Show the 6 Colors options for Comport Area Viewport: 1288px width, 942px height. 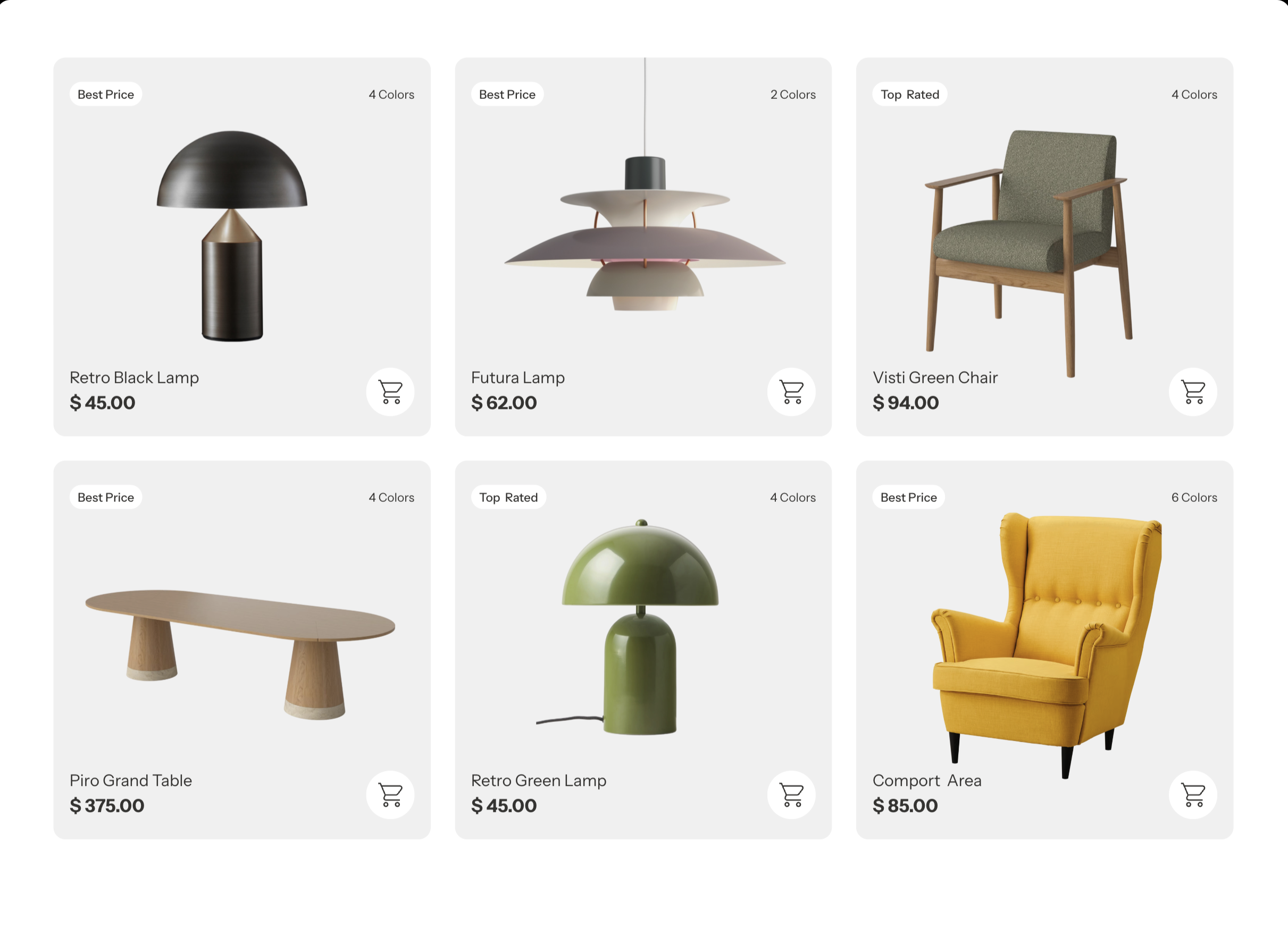pyautogui.click(x=1194, y=497)
